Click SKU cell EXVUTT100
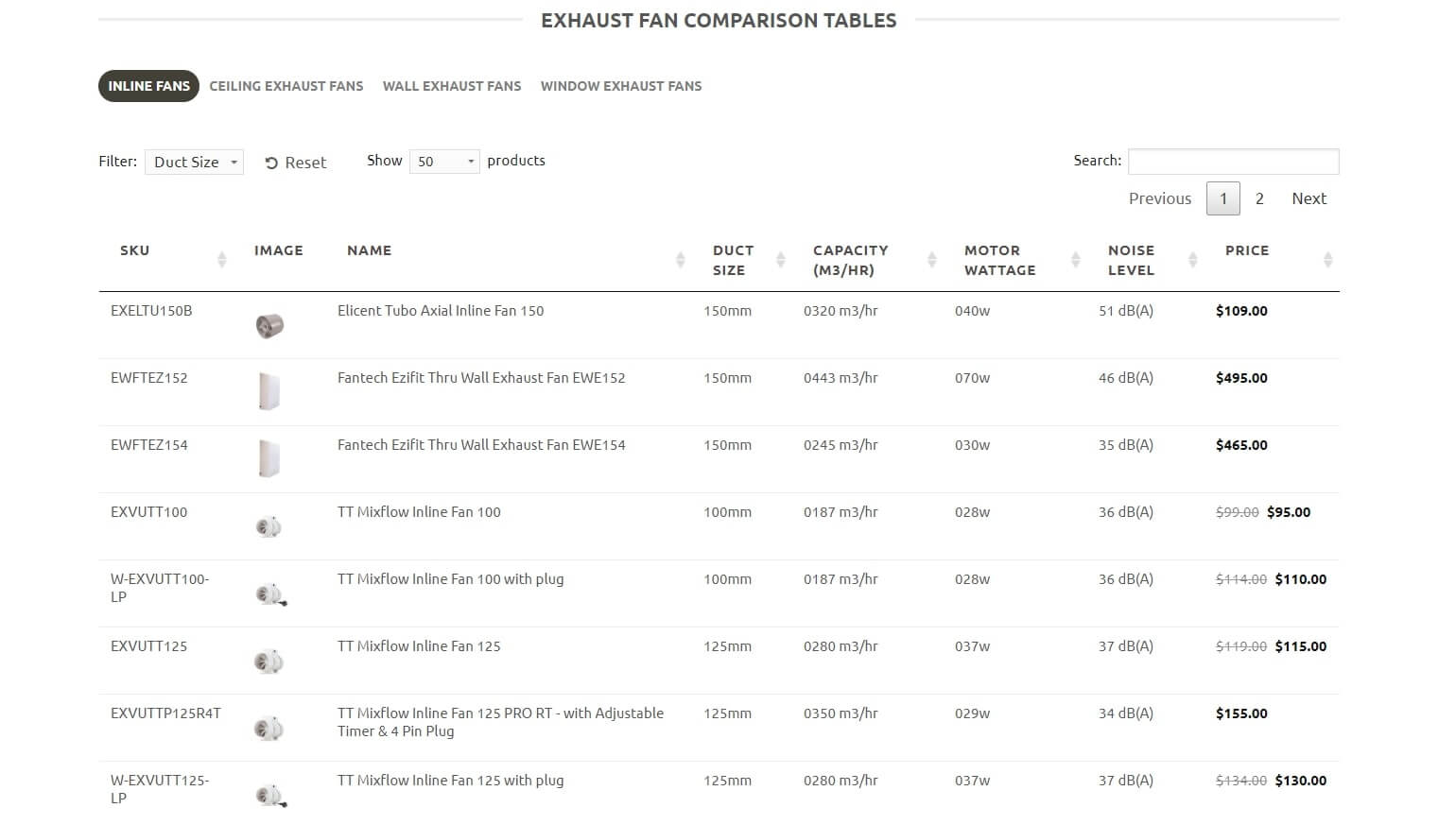This screenshot has width=1456, height=825. pos(149,512)
